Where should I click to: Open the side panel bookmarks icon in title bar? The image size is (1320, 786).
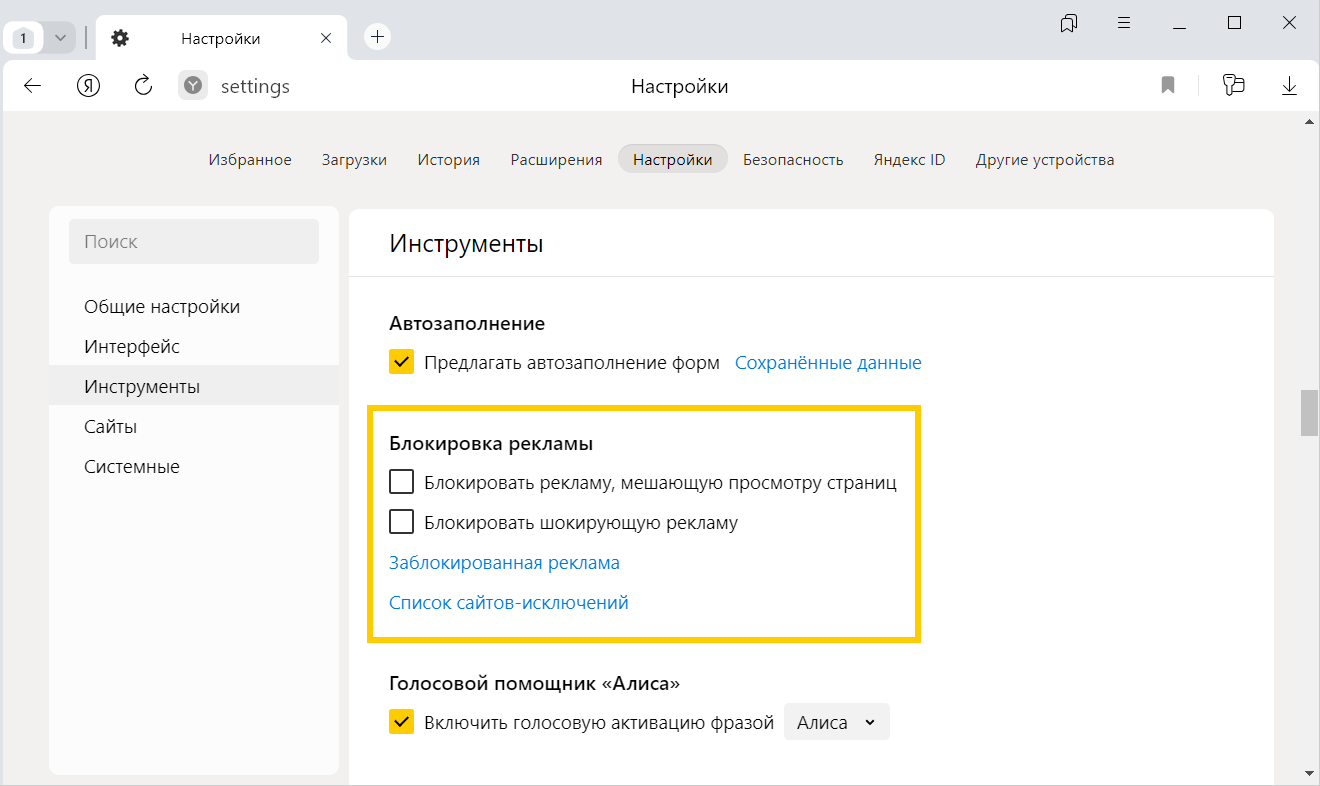pyautogui.click(x=1069, y=23)
